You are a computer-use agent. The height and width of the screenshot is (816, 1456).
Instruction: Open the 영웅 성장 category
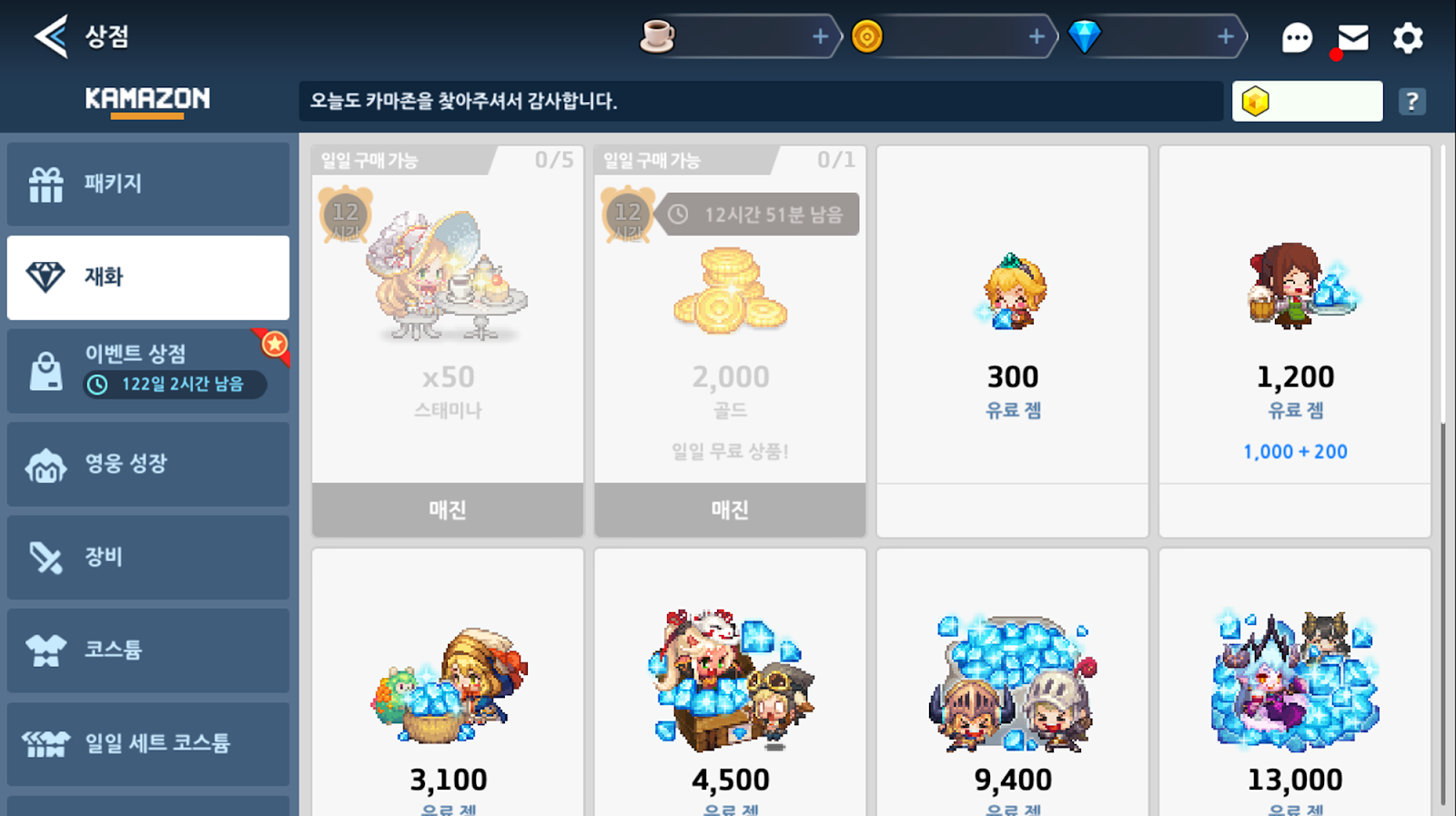[x=148, y=464]
